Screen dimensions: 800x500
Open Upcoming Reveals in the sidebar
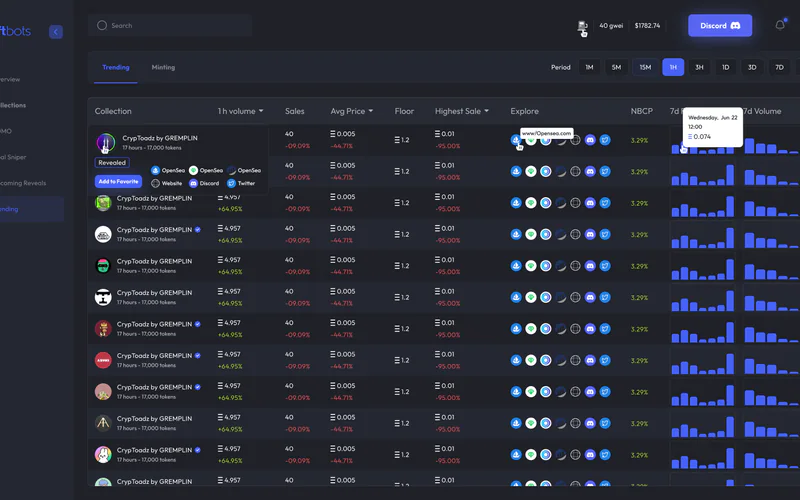coord(23,183)
